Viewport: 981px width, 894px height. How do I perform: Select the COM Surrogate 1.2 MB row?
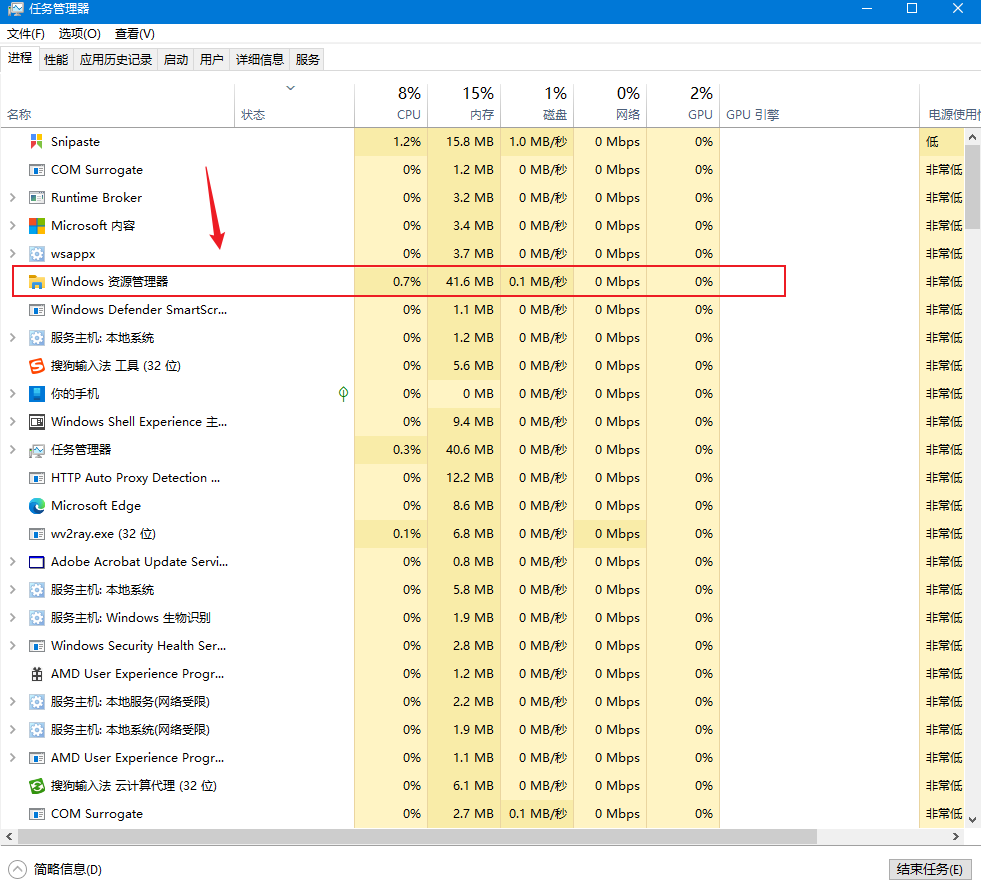pos(482,170)
